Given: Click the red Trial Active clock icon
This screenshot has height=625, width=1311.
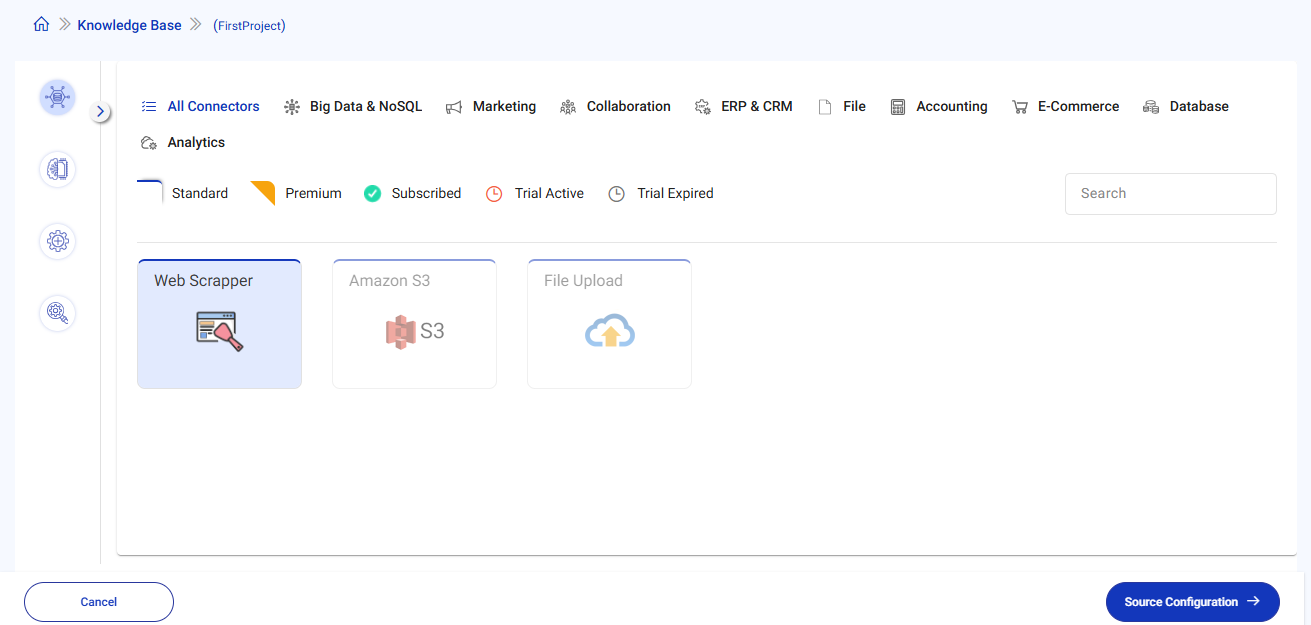Looking at the screenshot, I should [494, 194].
